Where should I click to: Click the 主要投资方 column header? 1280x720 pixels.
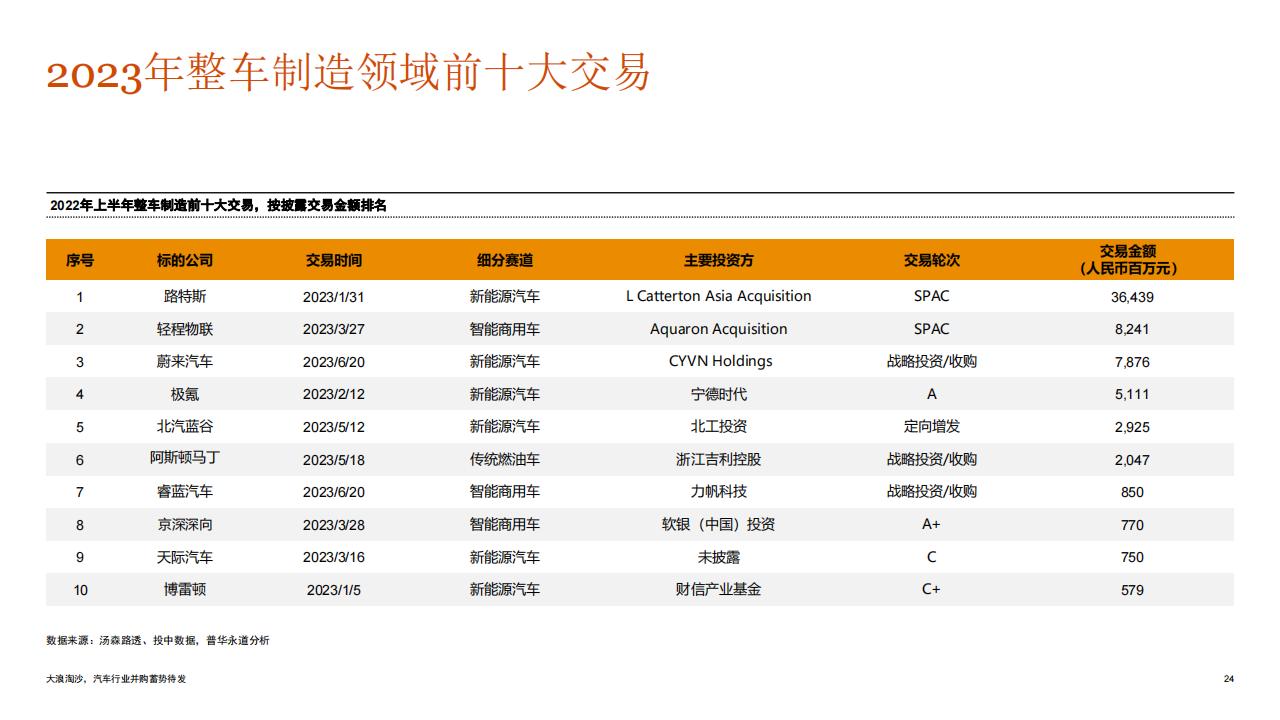click(x=719, y=260)
